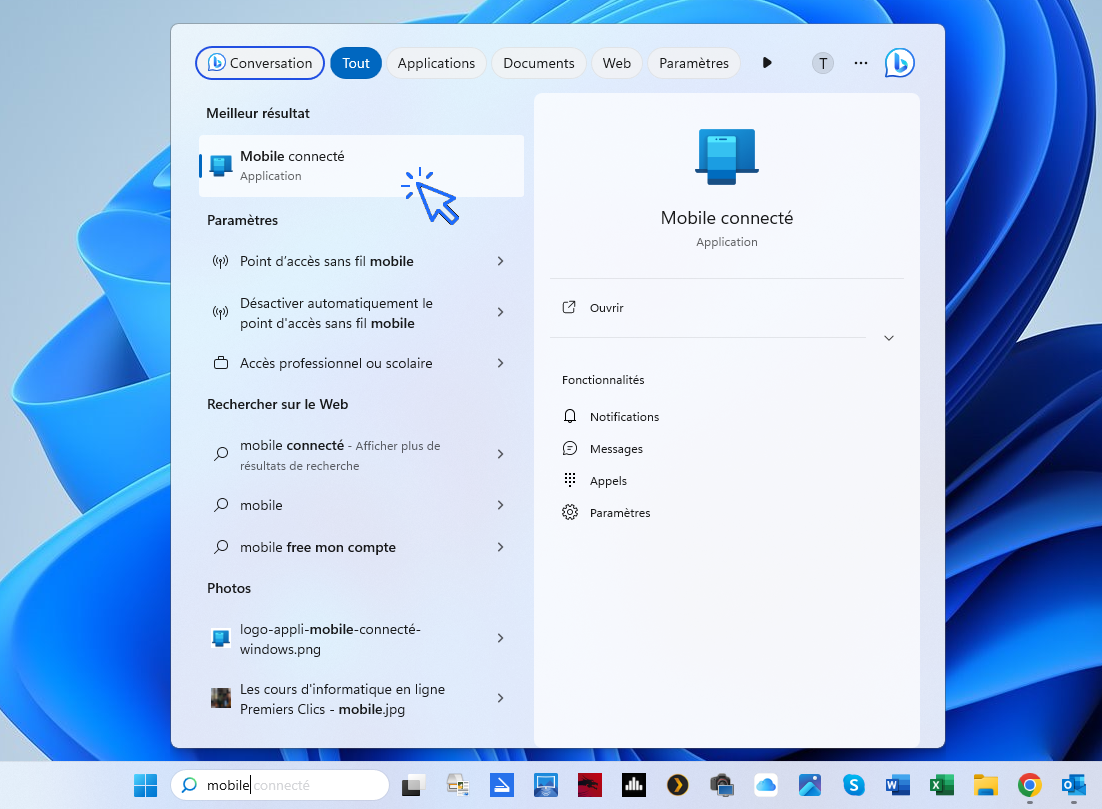Open the monitor screen app in taskbar
The image size is (1102, 809).
546,785
